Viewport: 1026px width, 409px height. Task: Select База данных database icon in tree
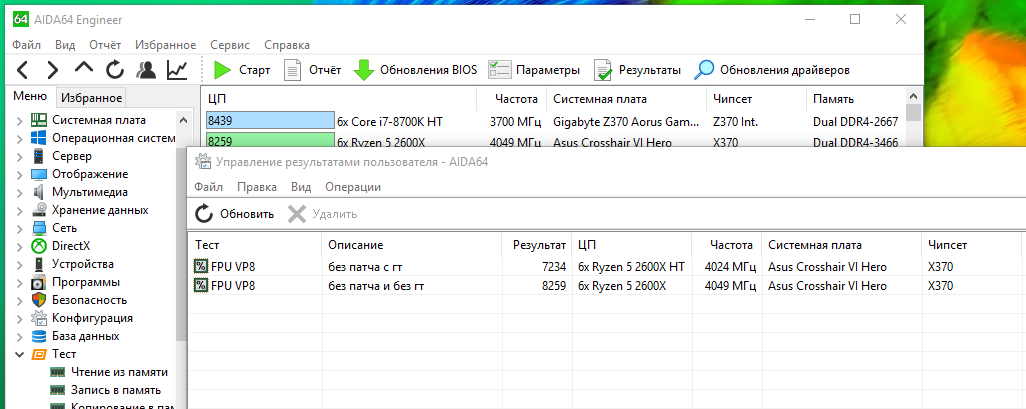pos(39,336)
